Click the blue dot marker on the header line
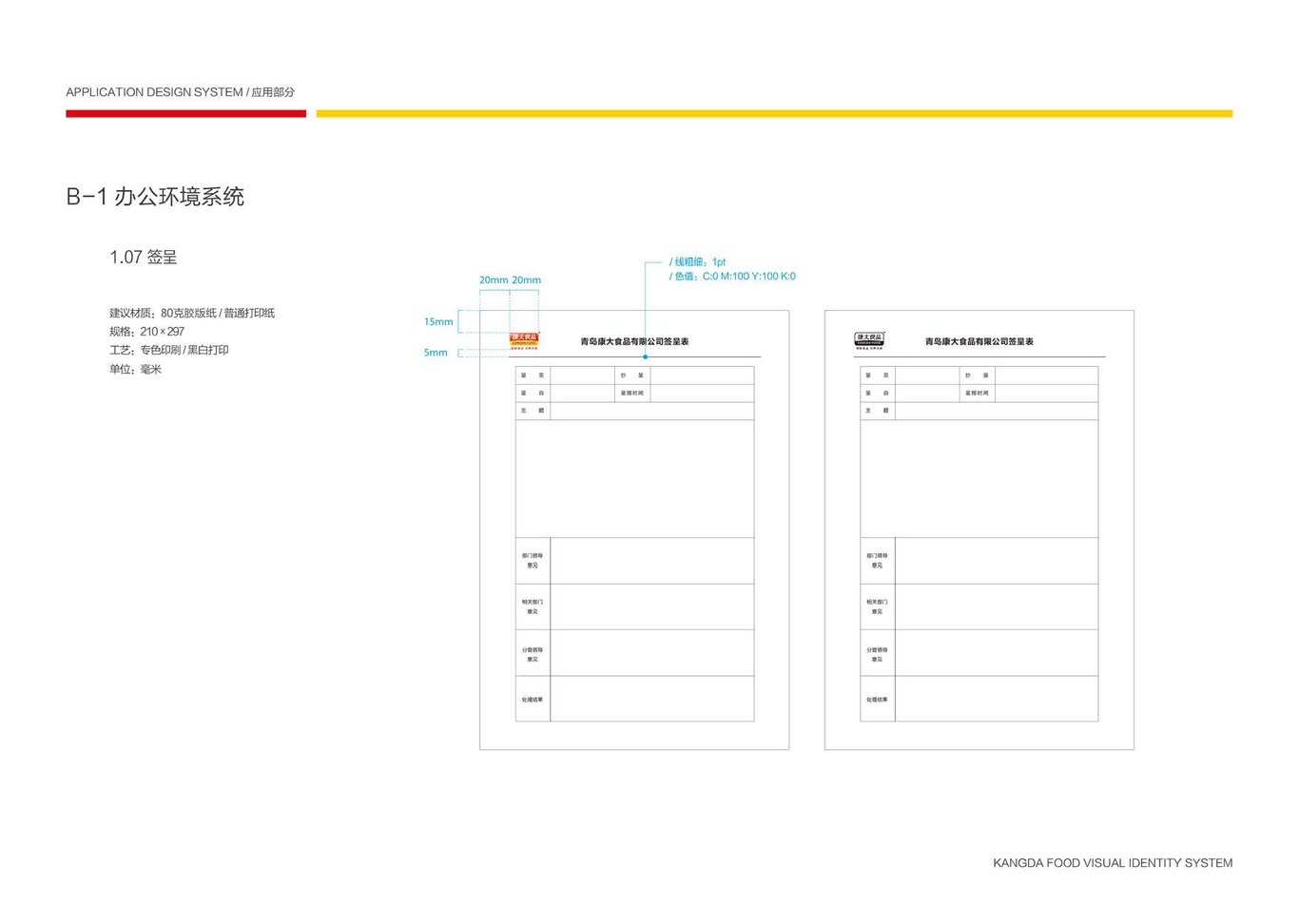Image resolution: width=1299 pixels, height=924 pixels. click(x=646, y=356)
